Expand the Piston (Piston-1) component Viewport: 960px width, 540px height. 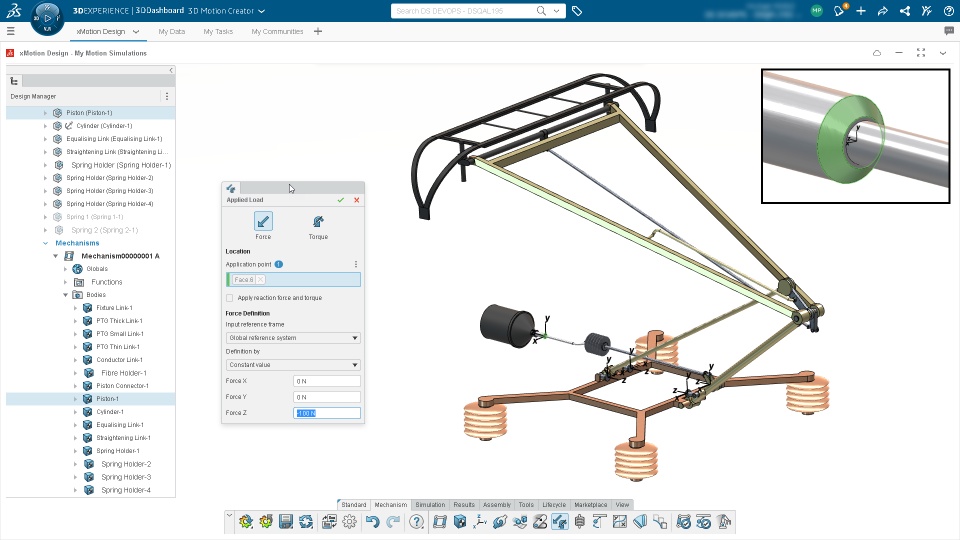tap(45, 113)
